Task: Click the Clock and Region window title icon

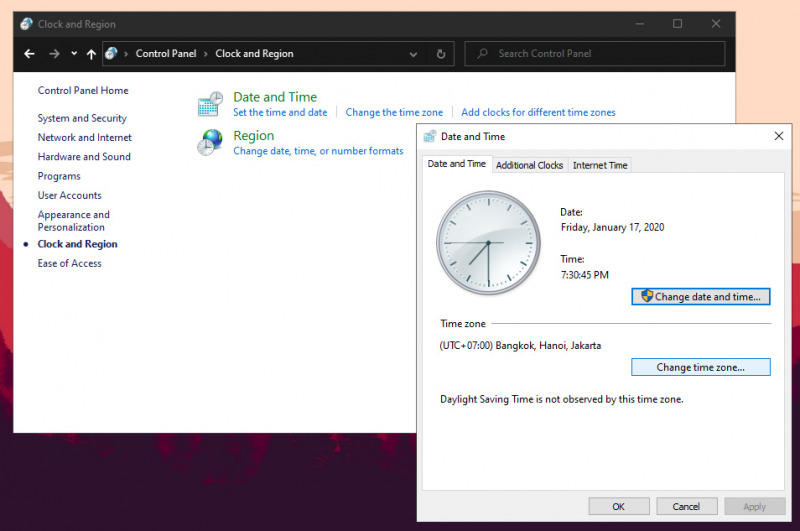Action: (x=27, y=24)
